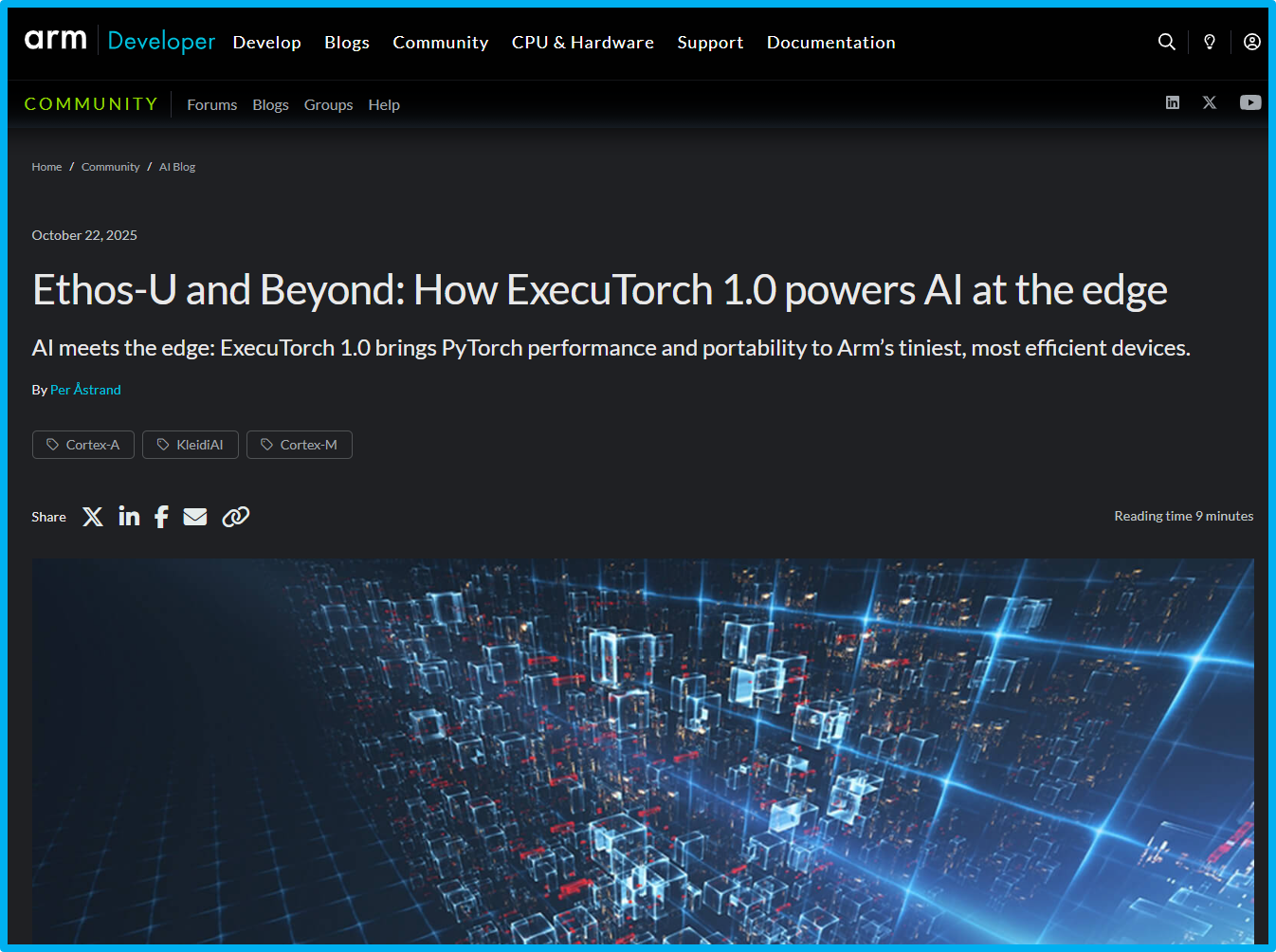Open Arm's YouTube channel icon
The height and width of the screenshot is (952, 1276).
pyautogui.click(x=1249, y=102)
